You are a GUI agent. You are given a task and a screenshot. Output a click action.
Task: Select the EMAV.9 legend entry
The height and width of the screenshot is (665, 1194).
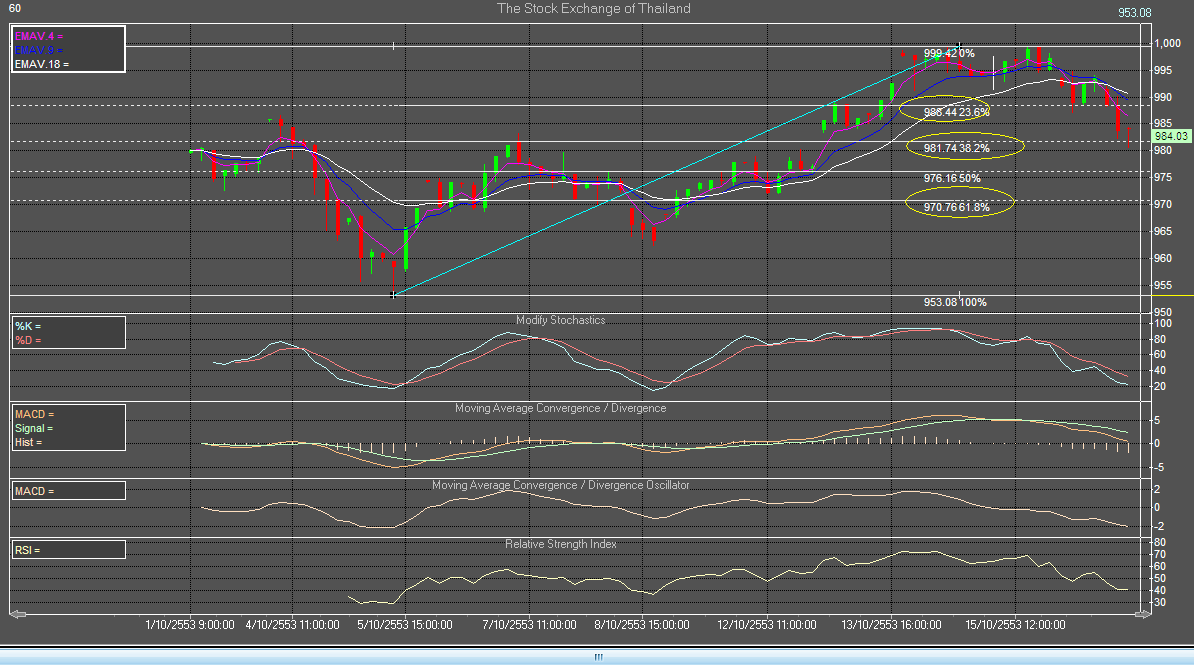tap(39, 50)
